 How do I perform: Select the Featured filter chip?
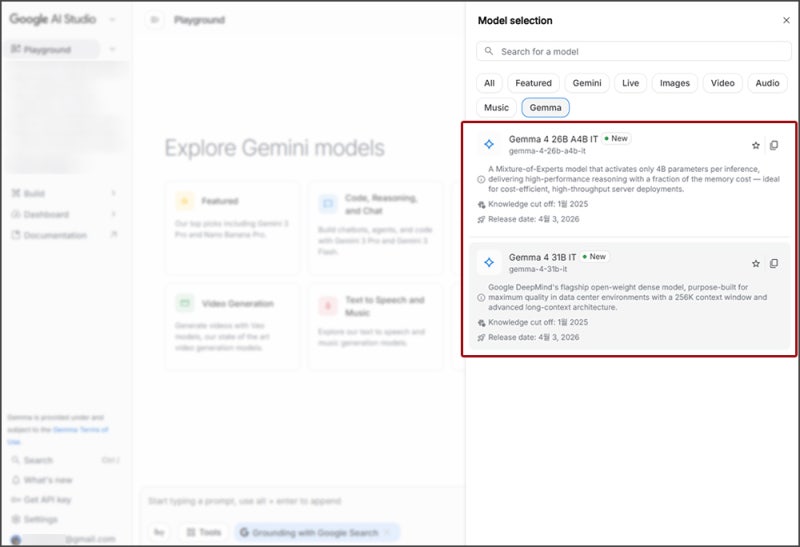pos(533,83)
